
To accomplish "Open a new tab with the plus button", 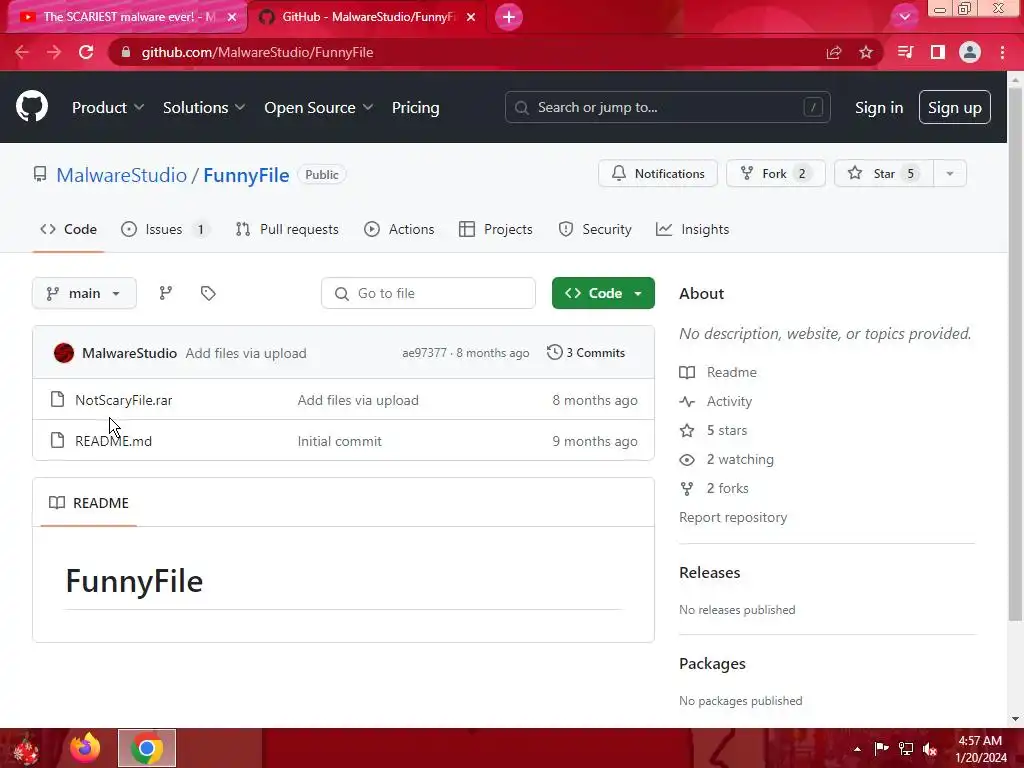I will 509,17.
